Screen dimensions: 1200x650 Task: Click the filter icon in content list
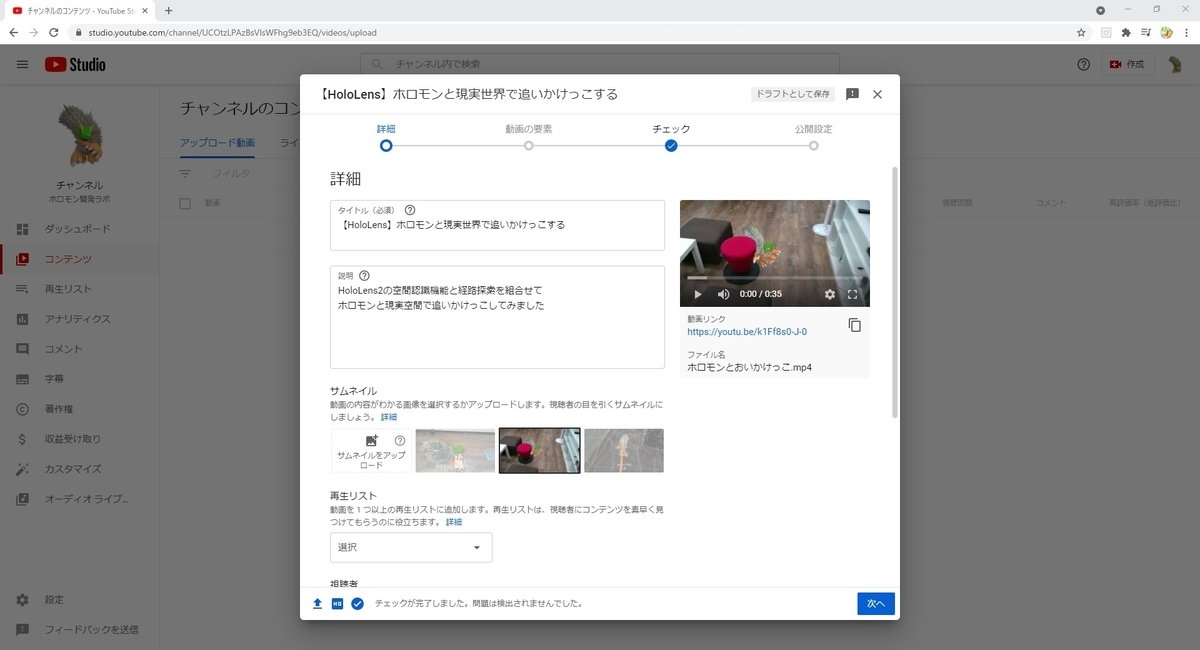tap(185, 173)
